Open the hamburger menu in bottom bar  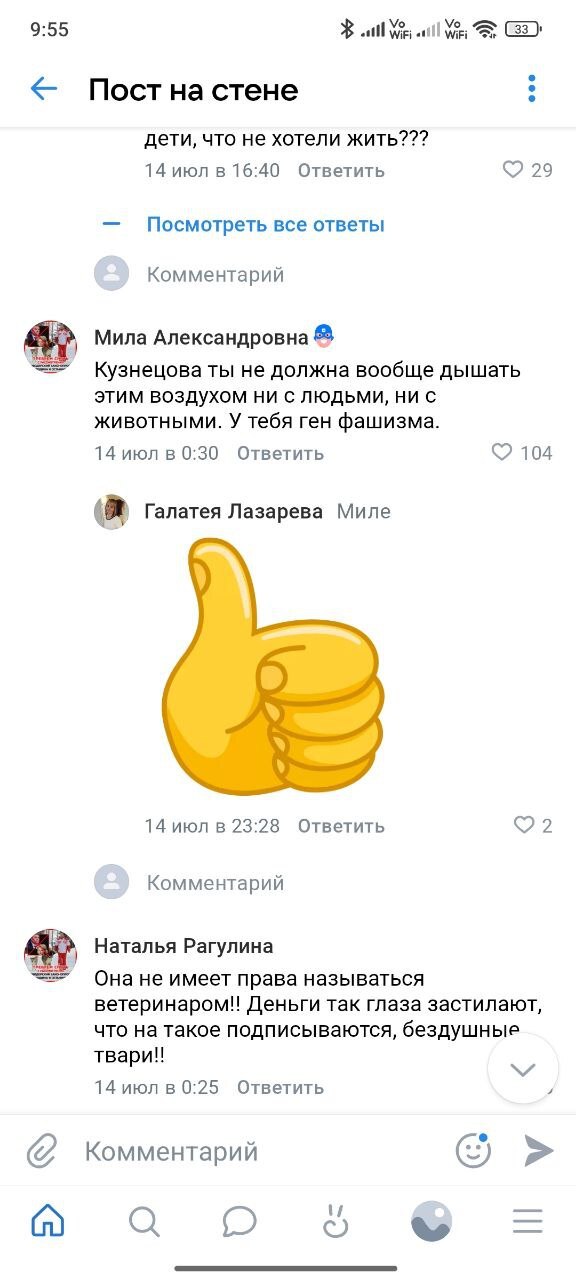click(x=527, y=1221)
